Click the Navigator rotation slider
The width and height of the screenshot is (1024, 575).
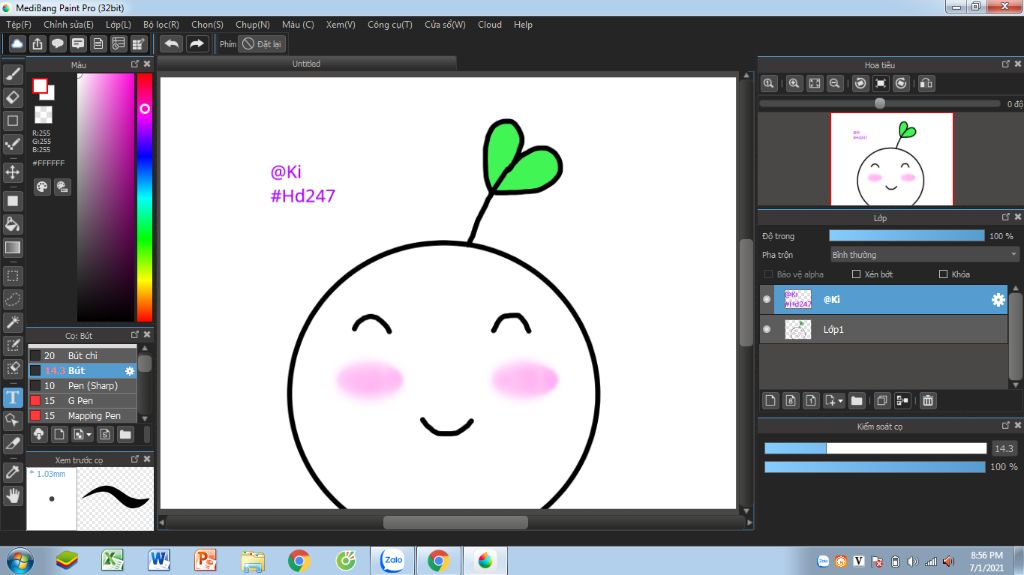(x=880, y=103)
